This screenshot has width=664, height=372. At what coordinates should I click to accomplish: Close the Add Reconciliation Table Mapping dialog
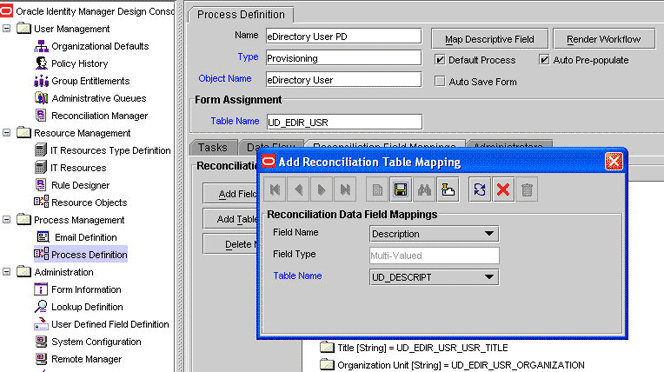[614, 161]
